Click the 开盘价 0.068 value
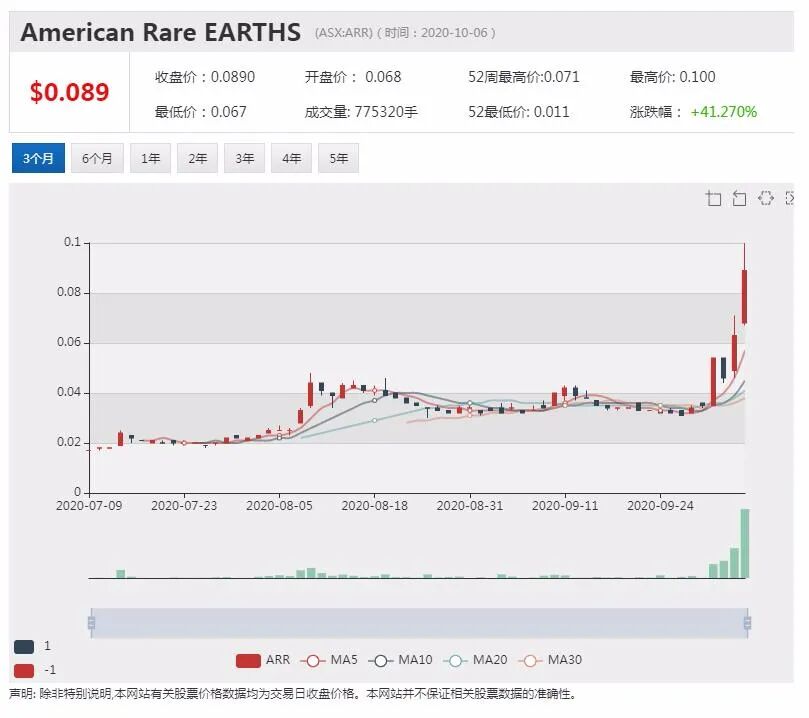The width and height of the screenshot is (809, 718). click(x=353, y=77)
